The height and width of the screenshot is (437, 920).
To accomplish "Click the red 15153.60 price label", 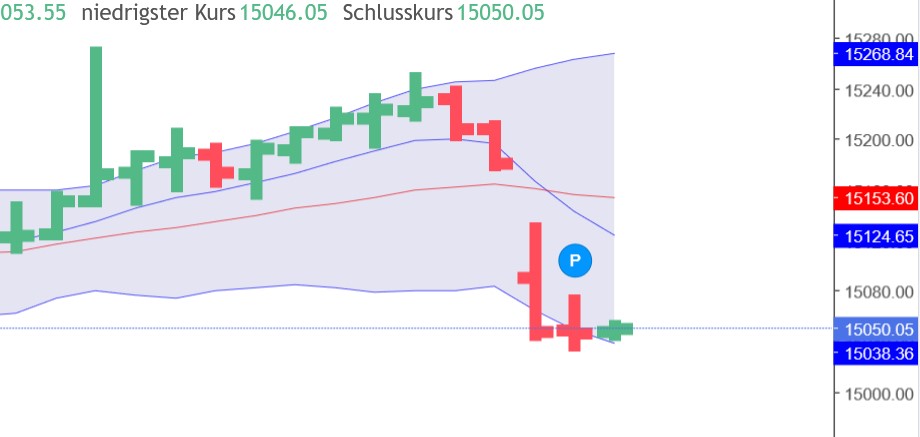I will (x=879, y=199).
